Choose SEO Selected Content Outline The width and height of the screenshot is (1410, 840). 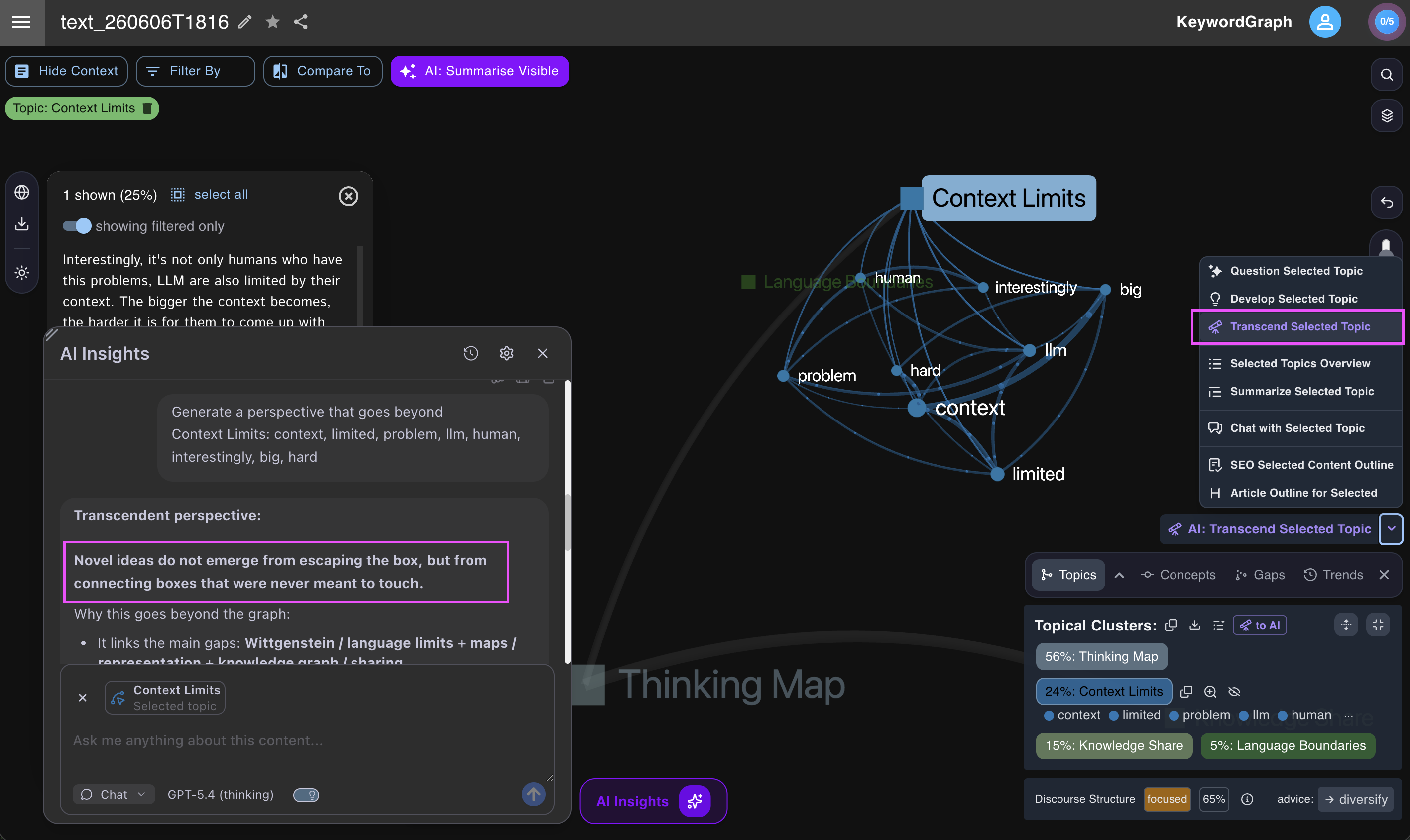point(1300,465)
